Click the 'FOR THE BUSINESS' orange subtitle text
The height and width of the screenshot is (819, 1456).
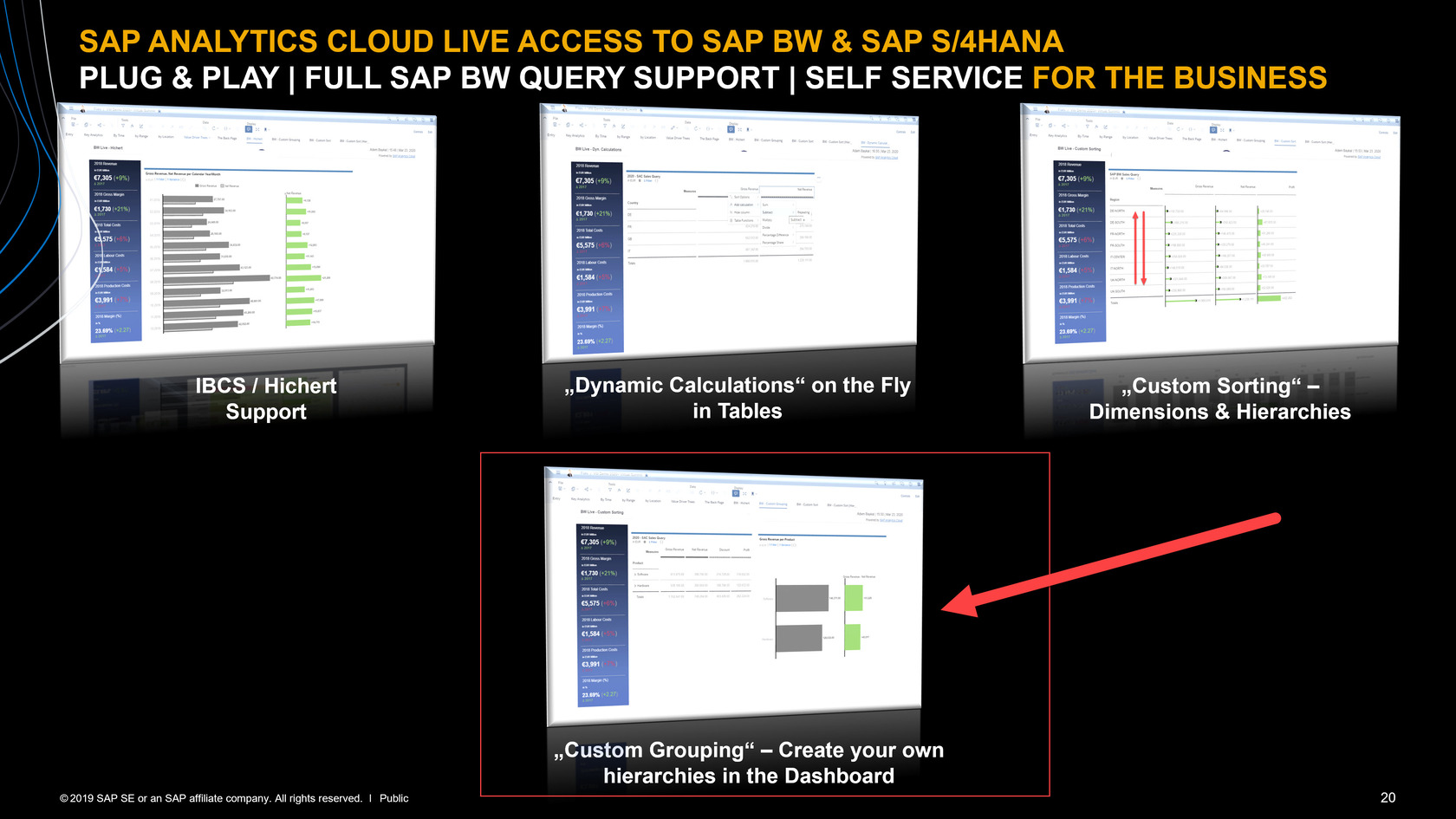point(1180,78)
